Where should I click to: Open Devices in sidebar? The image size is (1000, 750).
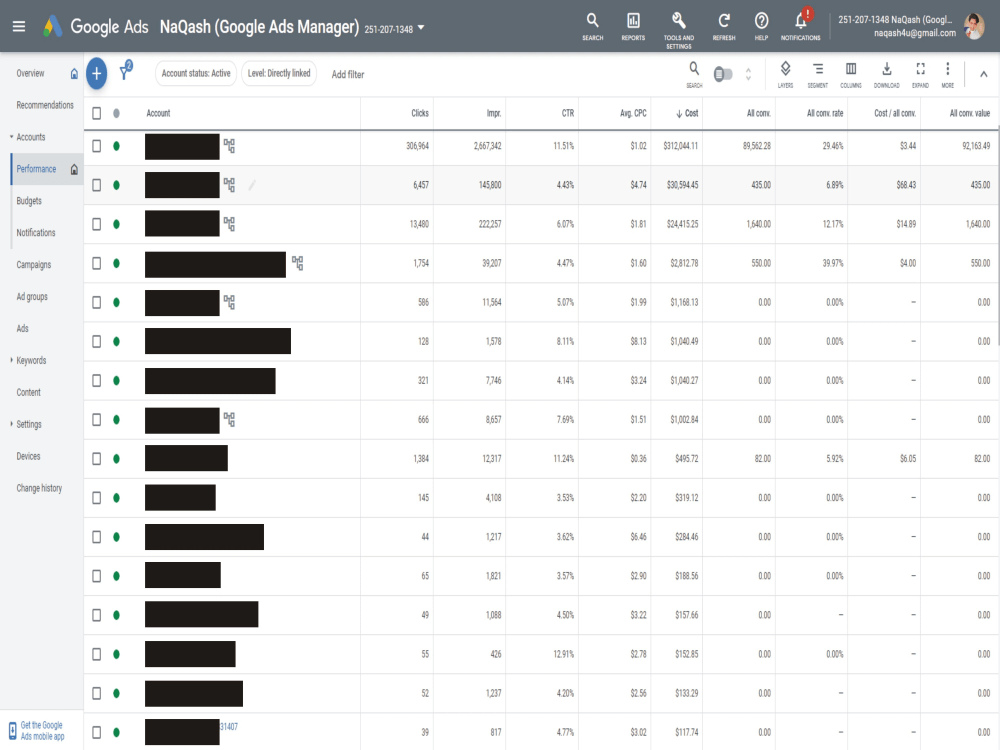pyautogui.click(x=28, y=456)
